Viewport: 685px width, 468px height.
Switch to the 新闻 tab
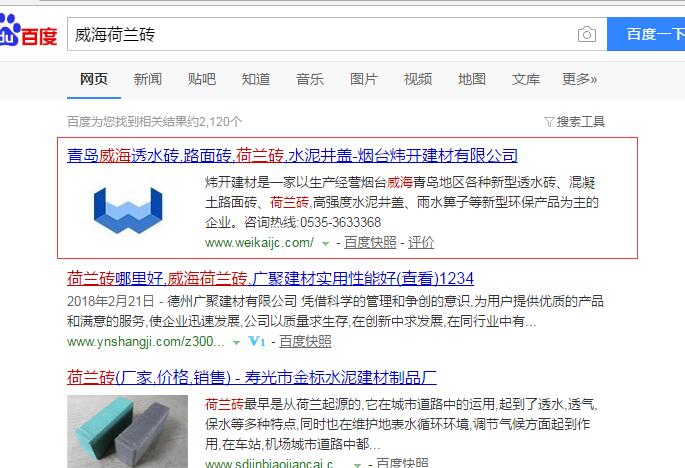tap(147, 79)
